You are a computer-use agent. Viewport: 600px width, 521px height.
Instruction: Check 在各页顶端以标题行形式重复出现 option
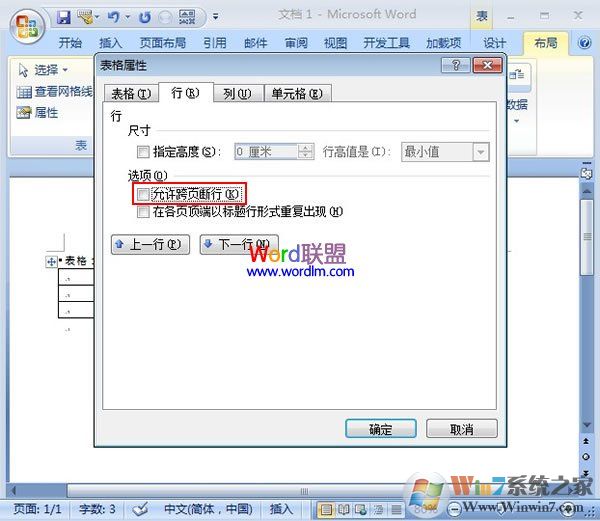(143, 212)
